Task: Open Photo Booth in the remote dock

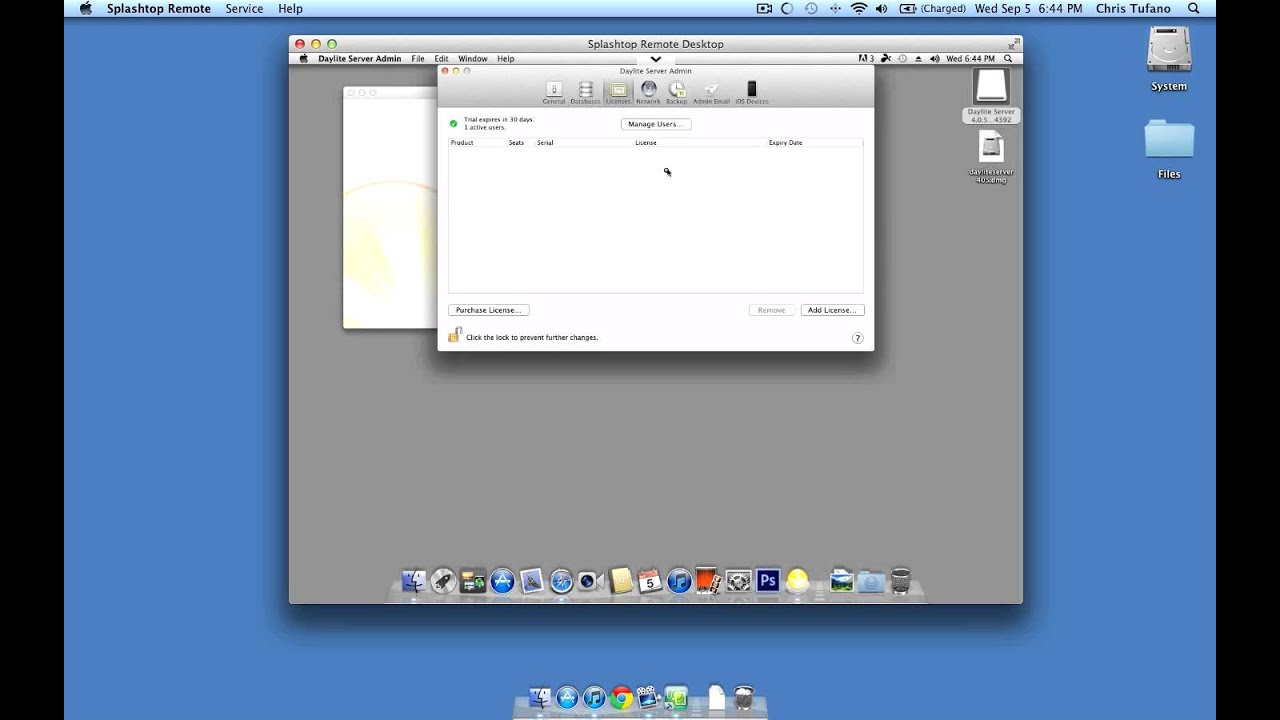Action: point(708,581)
